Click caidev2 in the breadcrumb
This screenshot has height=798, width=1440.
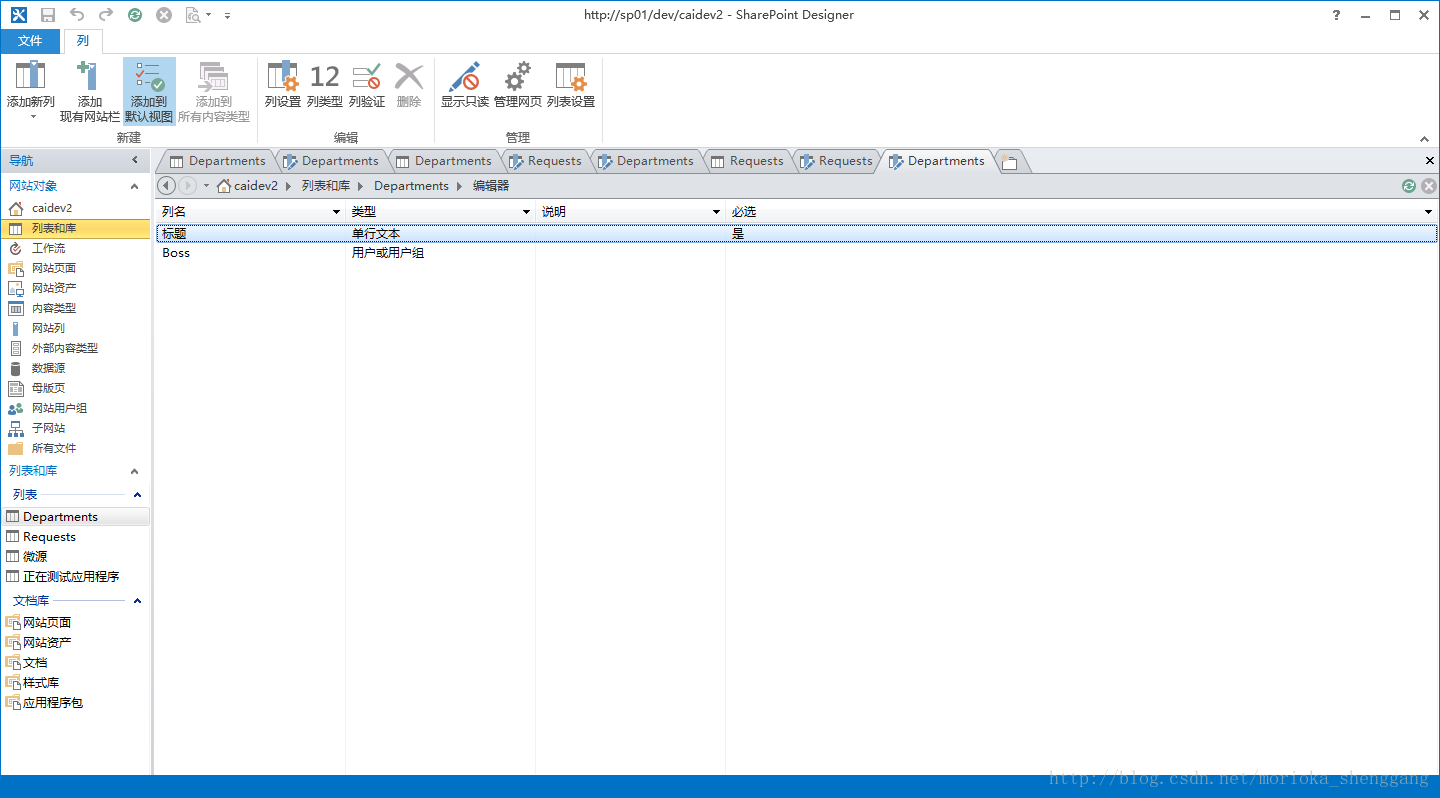(x=255, y=186)
